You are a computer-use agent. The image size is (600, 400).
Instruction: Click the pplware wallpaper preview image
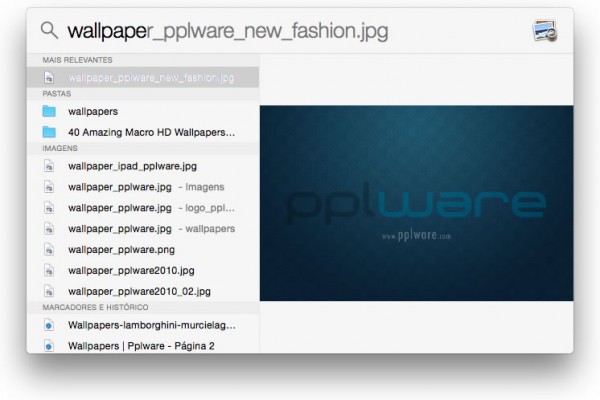click(416, 203)
